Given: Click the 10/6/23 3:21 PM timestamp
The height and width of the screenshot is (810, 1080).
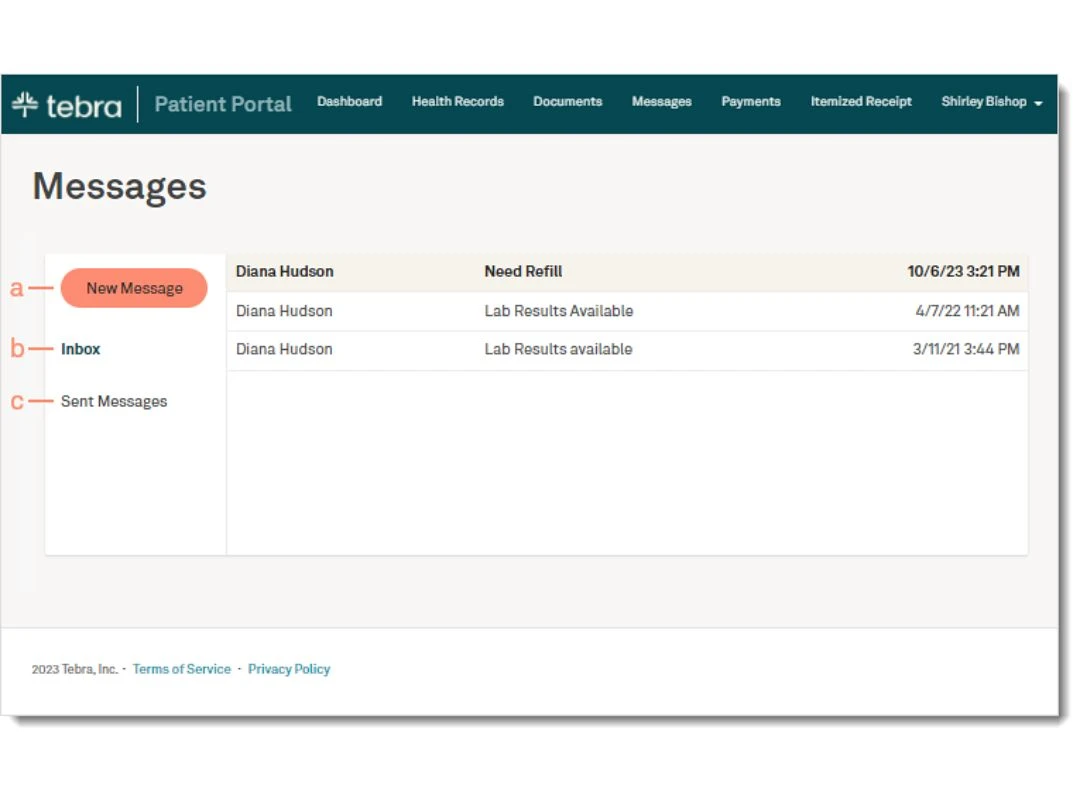Looking at the screenshot, I should pyautogui.click(x=963, y=271).
